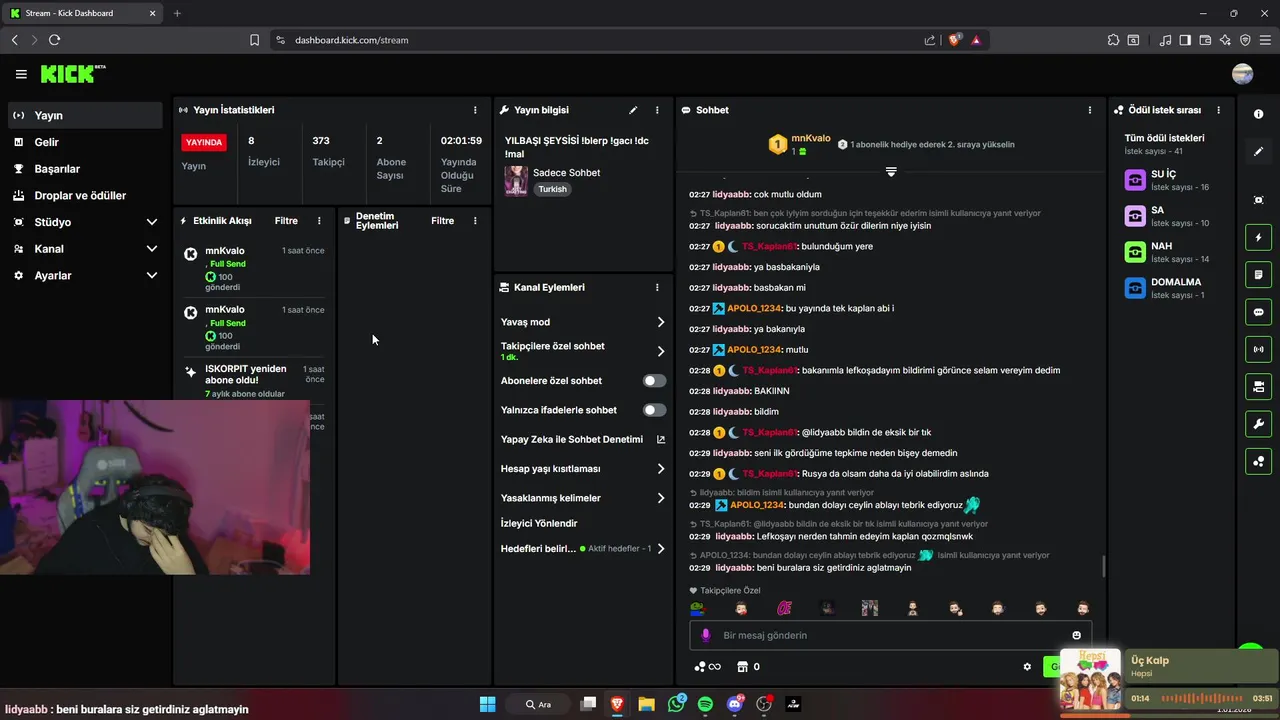The height and width of the screenshot is (720, 1280).
Task: Select Gelir in the sidebar
Action: pos(85,142)
